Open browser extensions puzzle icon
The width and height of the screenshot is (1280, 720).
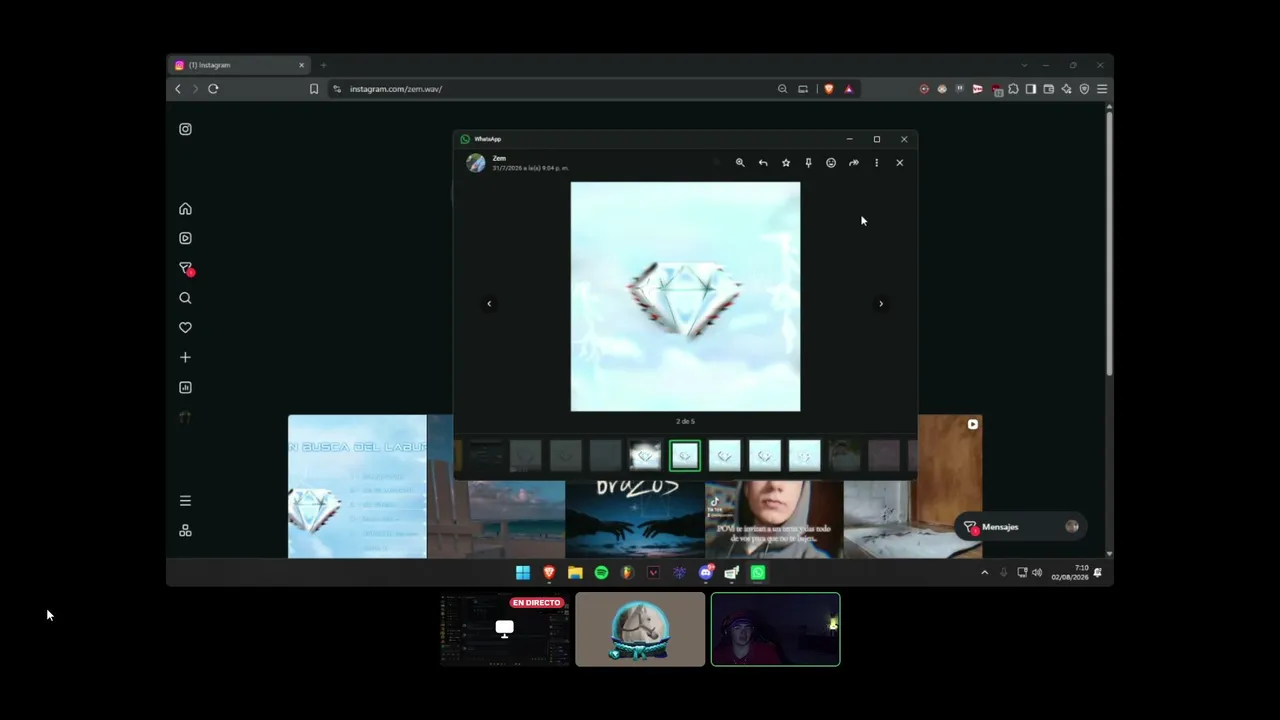(x=1013, y=89)
